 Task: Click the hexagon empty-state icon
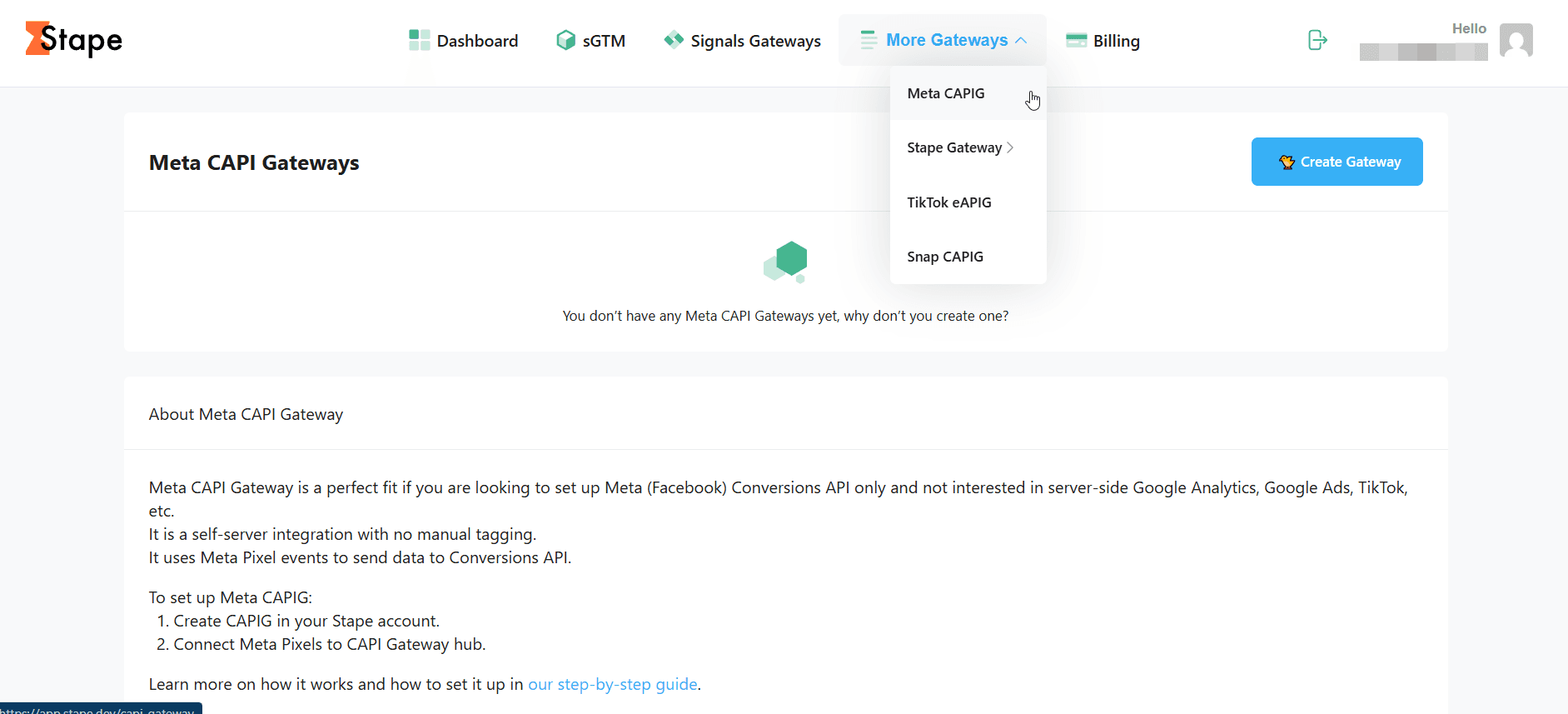click(x=786, y=262)
